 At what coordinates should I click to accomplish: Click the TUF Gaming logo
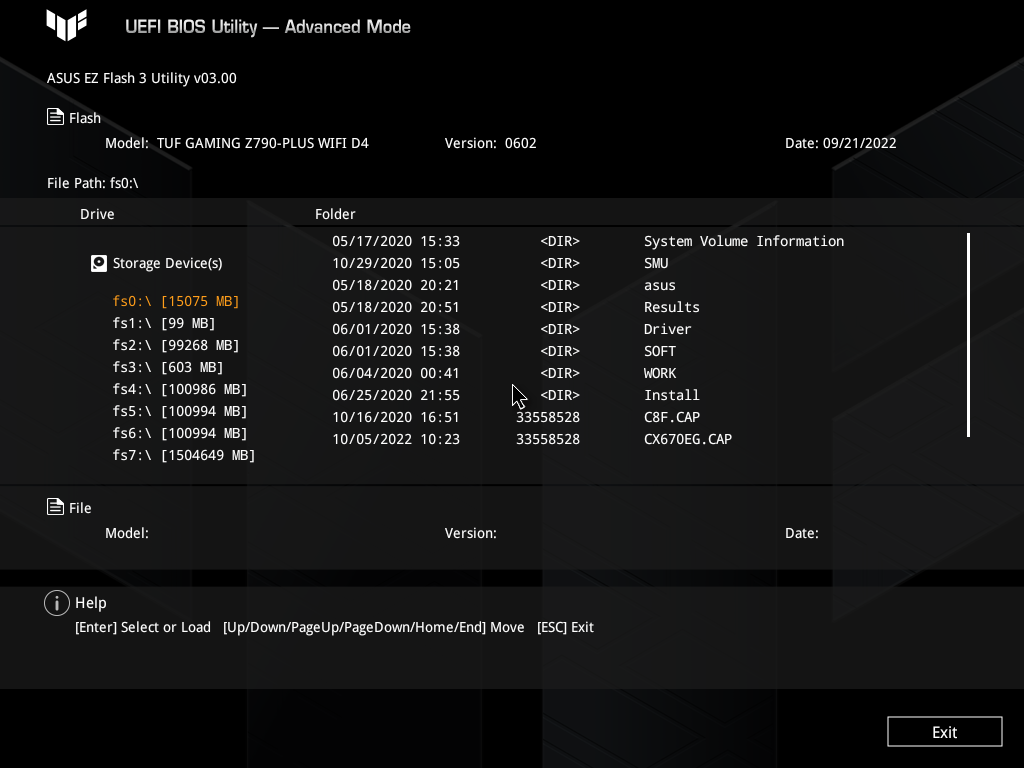[x=66, y=26]
